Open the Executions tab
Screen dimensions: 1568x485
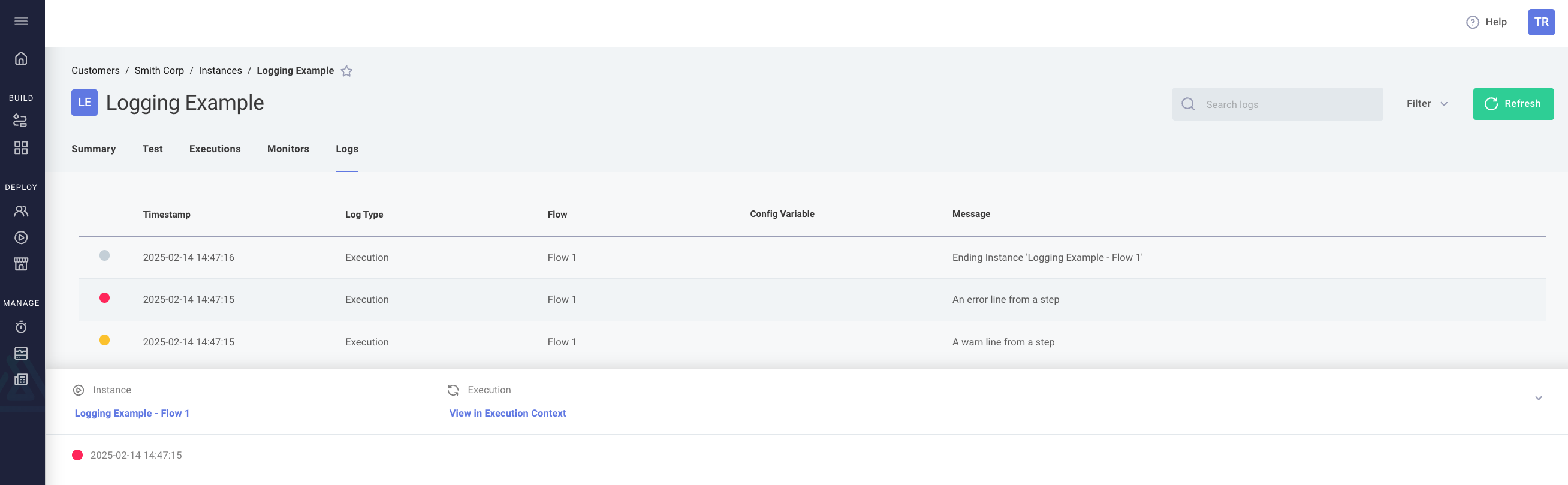[x=215, y=149]
